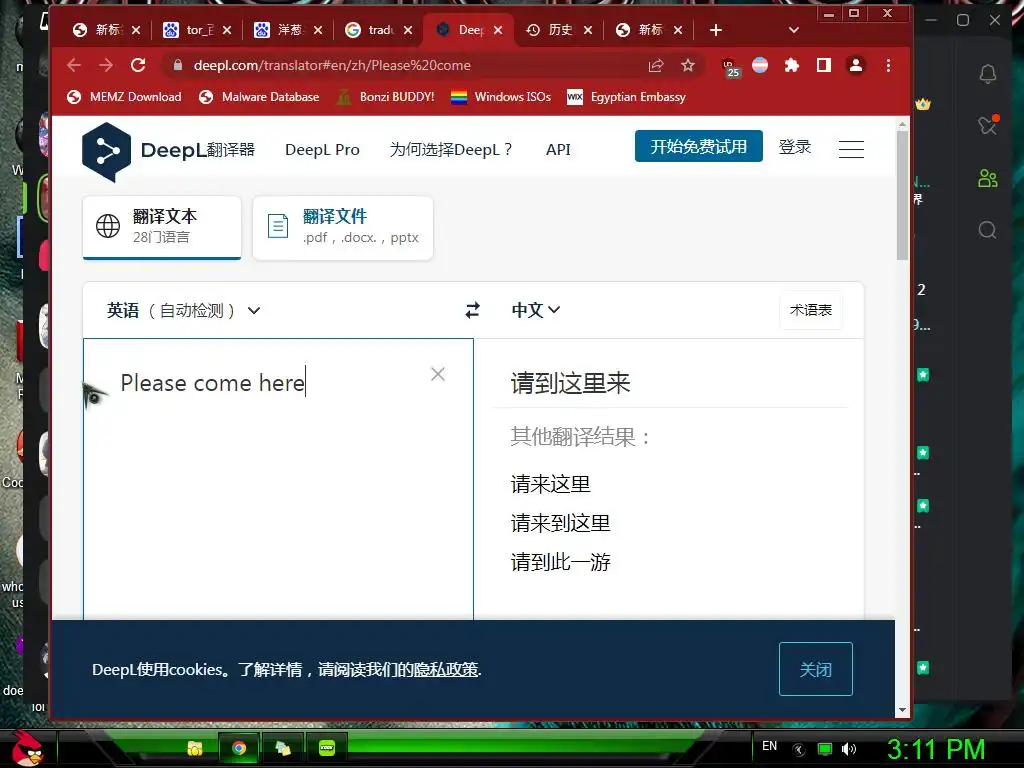This screenshot has width=1024, height=768.
Task: Click the 术语表 button
Action: 811,310
